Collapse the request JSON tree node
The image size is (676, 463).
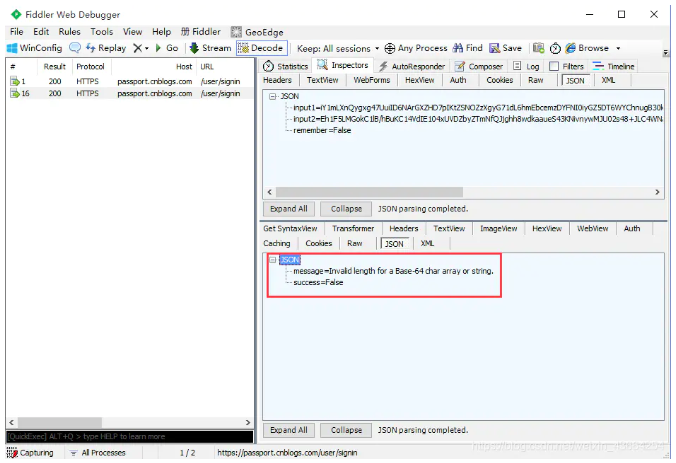(272, 96)
